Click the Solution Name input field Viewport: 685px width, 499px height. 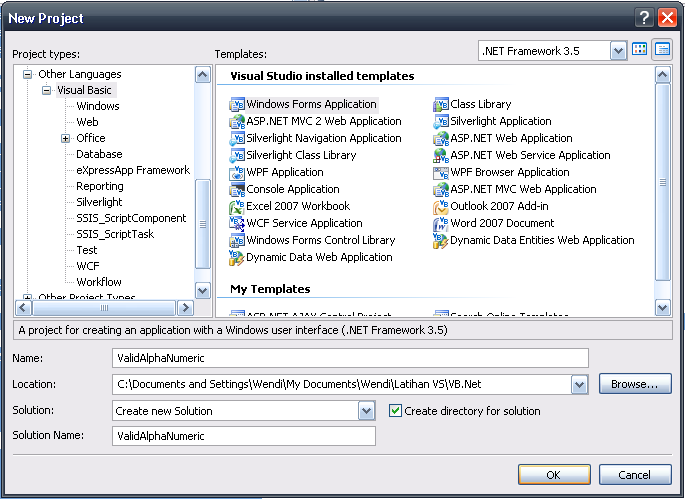coord(244,436)
